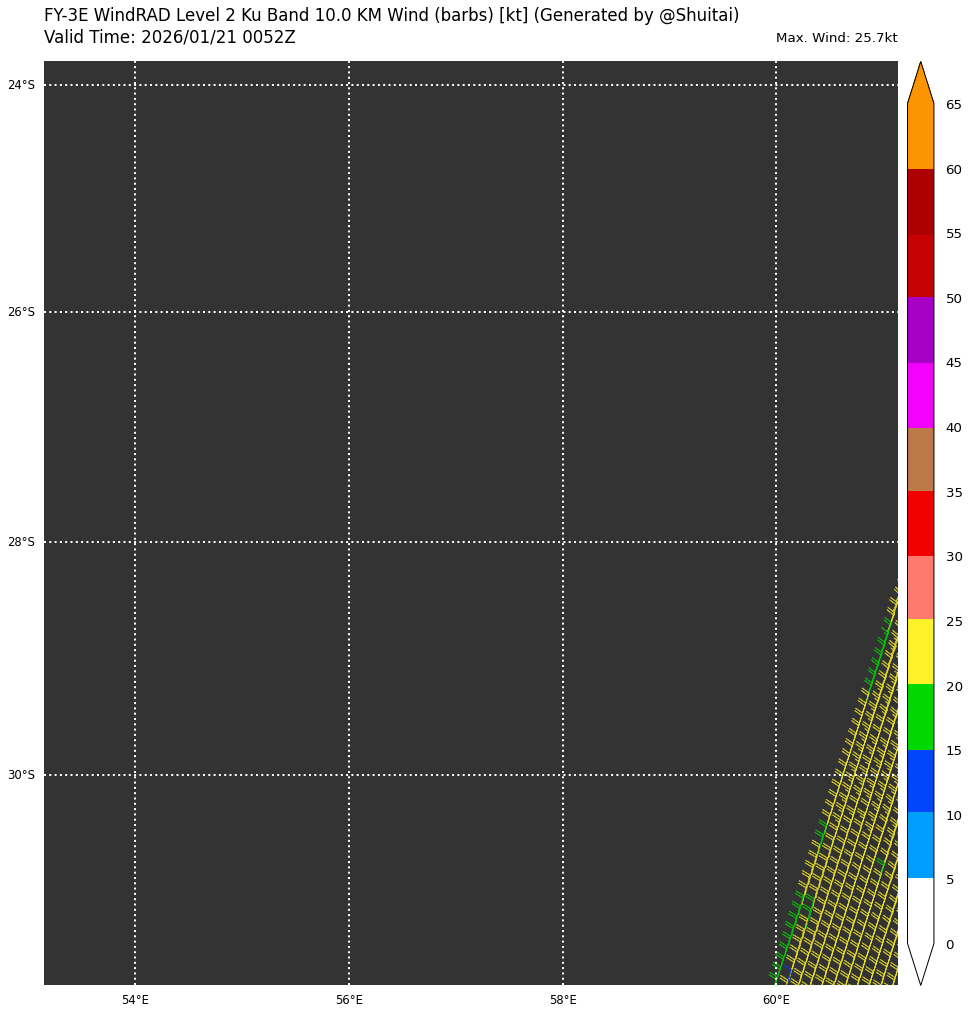Select the yellow 20–25 kt color band
This screenshot has width=969, height=1014.
pos(920,652)
